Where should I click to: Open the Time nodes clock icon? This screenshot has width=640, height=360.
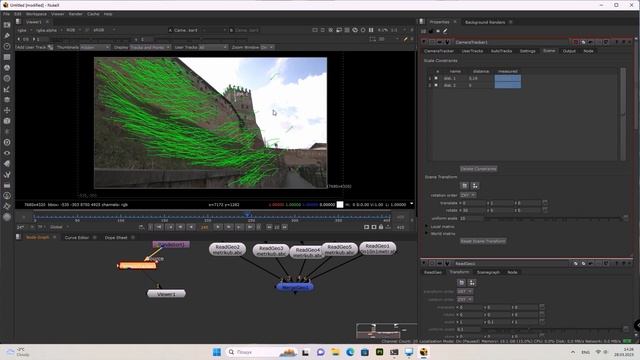(x=7, y=47)
